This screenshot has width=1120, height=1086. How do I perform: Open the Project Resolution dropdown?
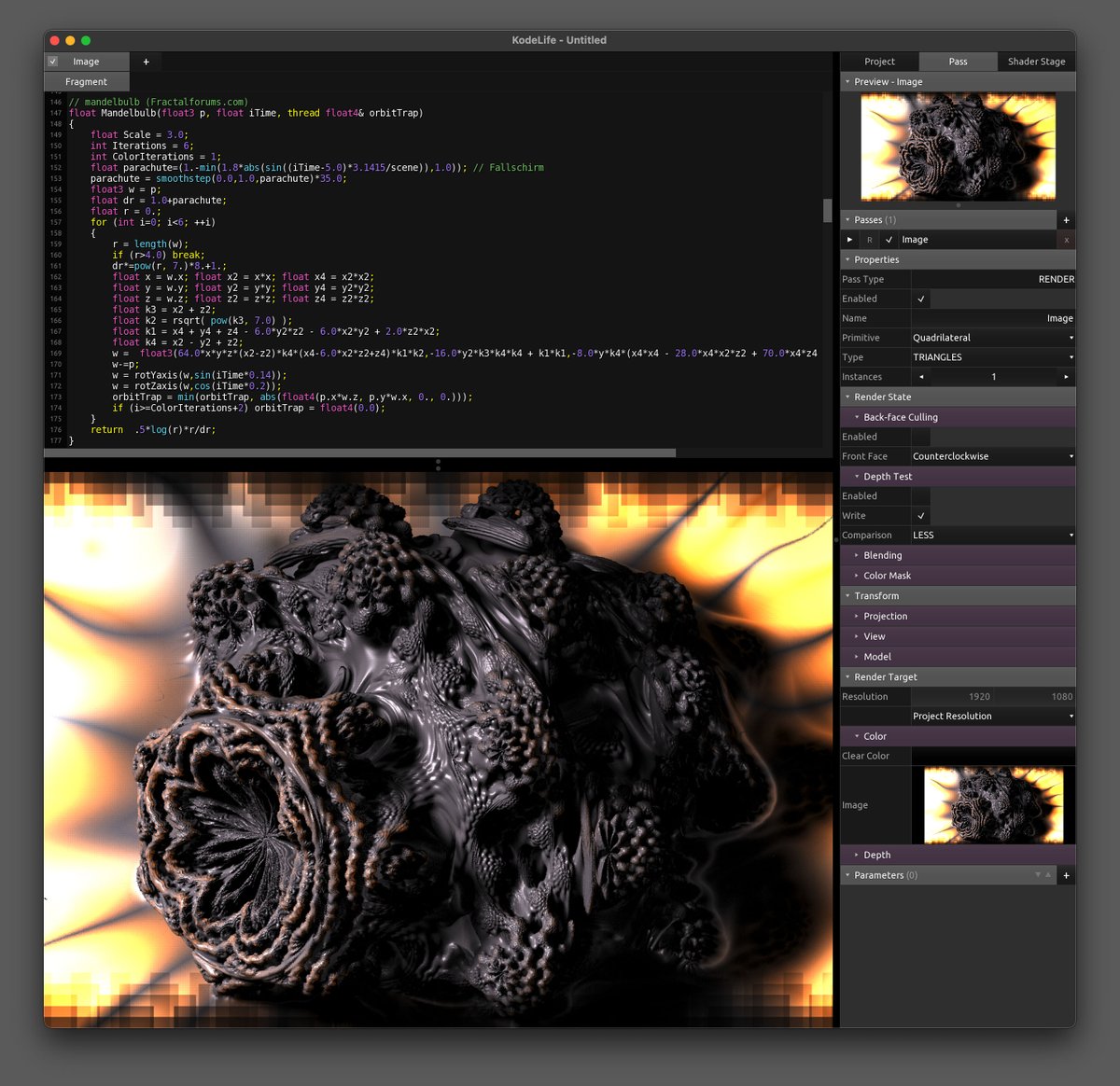click(993, 717)
